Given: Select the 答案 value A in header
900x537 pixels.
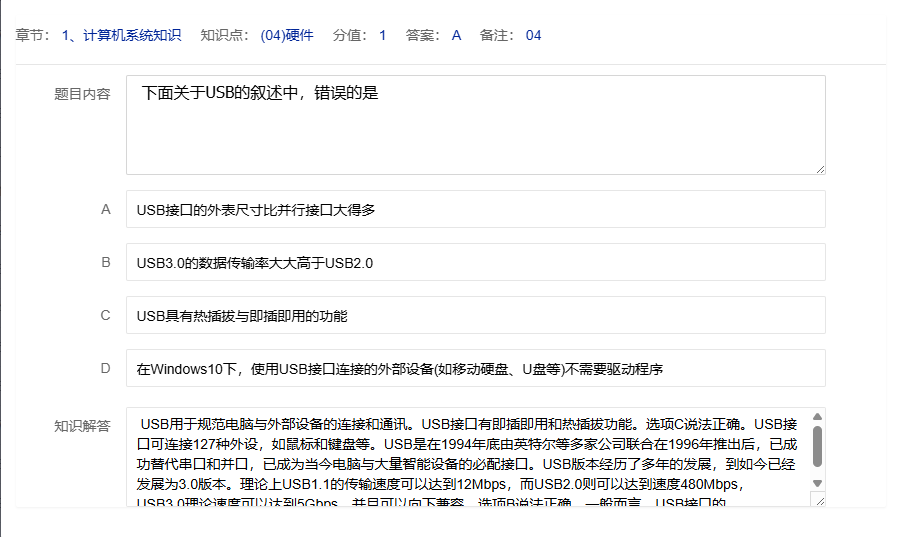Looking at the screenshot, I should [456, 35].
